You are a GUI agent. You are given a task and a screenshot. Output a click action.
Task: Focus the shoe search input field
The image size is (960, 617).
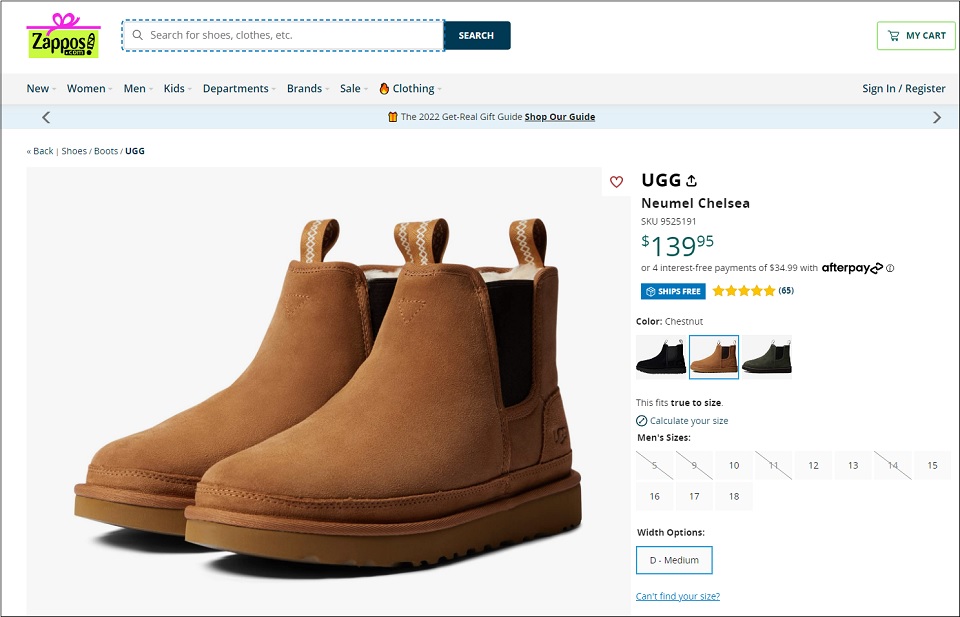tap(283, 35)
